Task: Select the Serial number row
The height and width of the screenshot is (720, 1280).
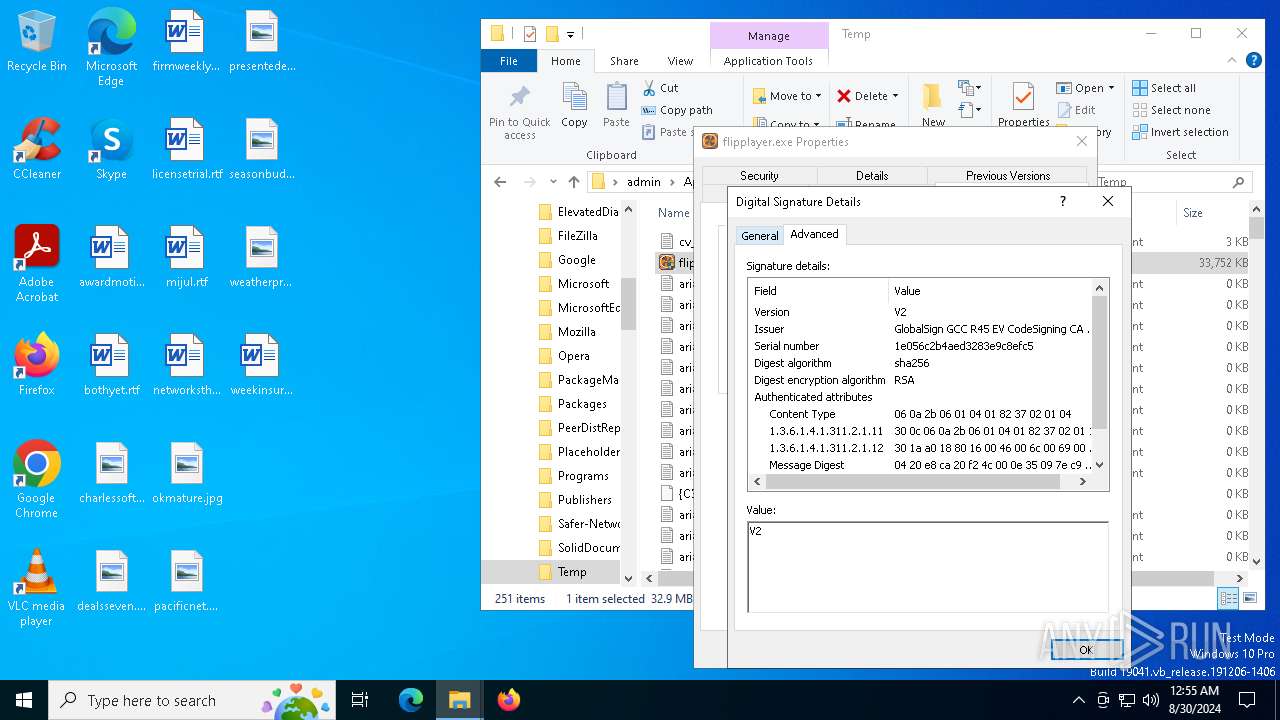Action: [921, 346]
